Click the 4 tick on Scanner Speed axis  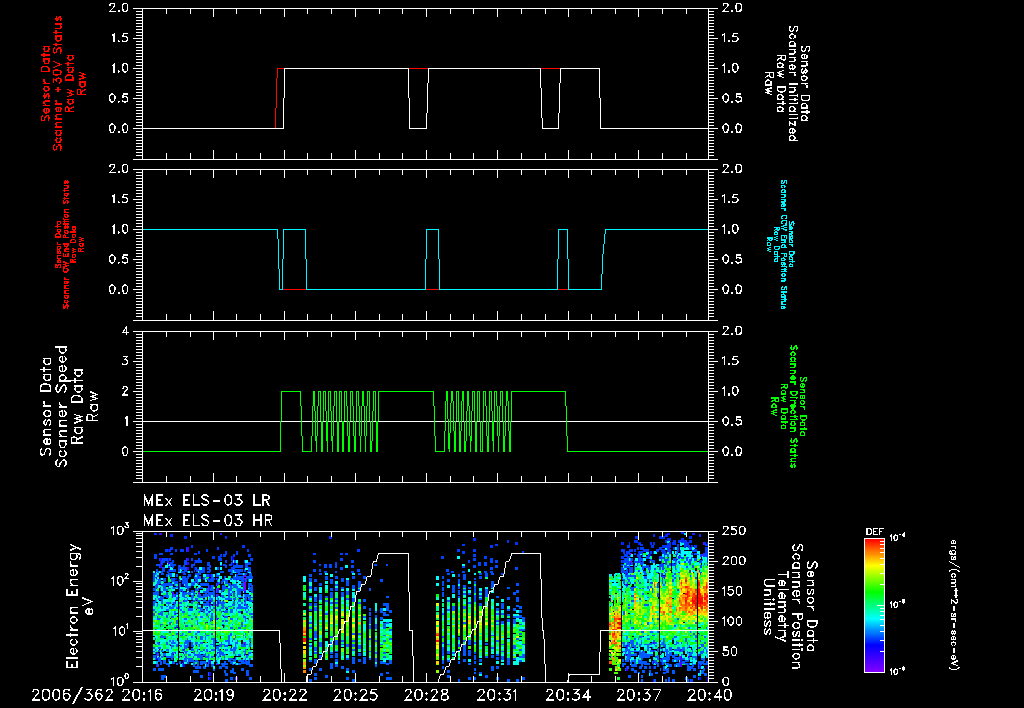click(125, 331)
